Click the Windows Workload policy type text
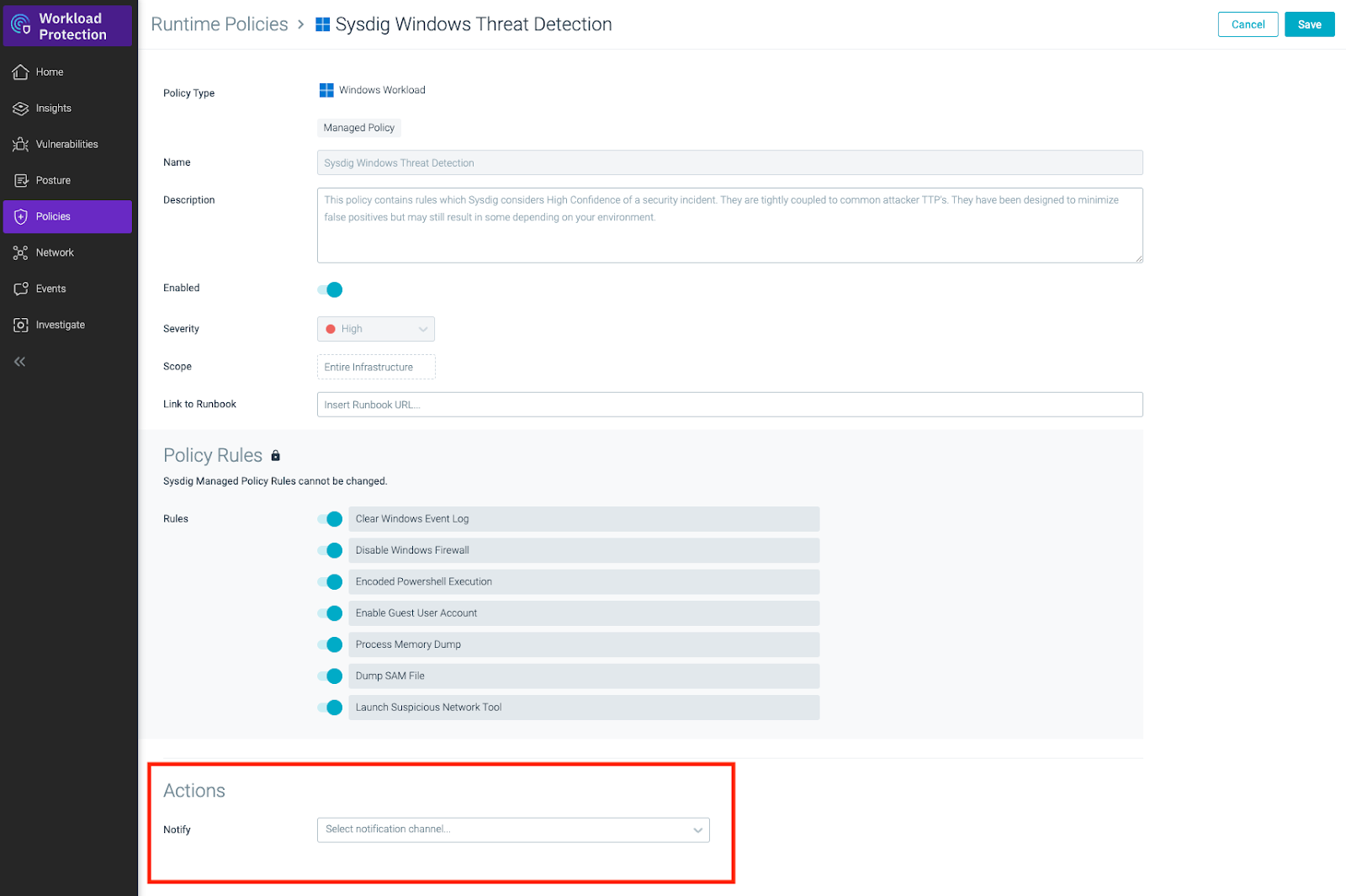Viewport: 1346px width, 896px height. point(382,90)
